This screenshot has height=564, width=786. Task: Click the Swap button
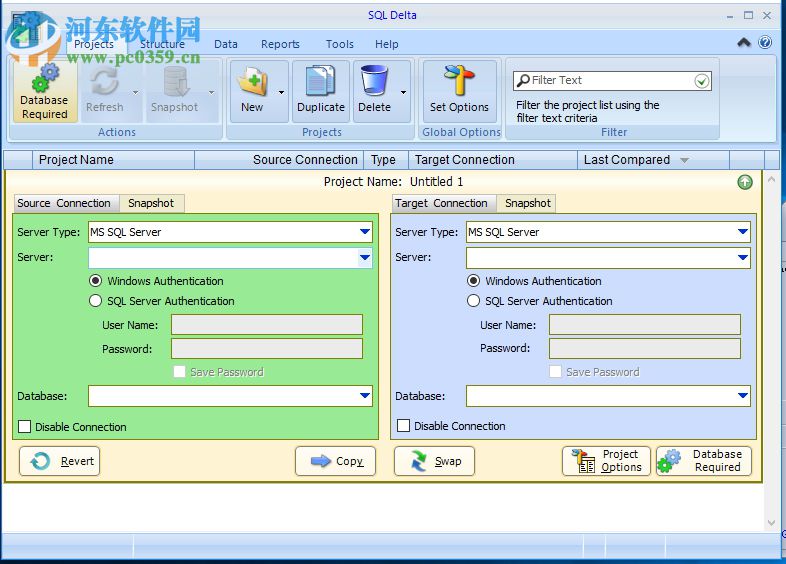434,461
